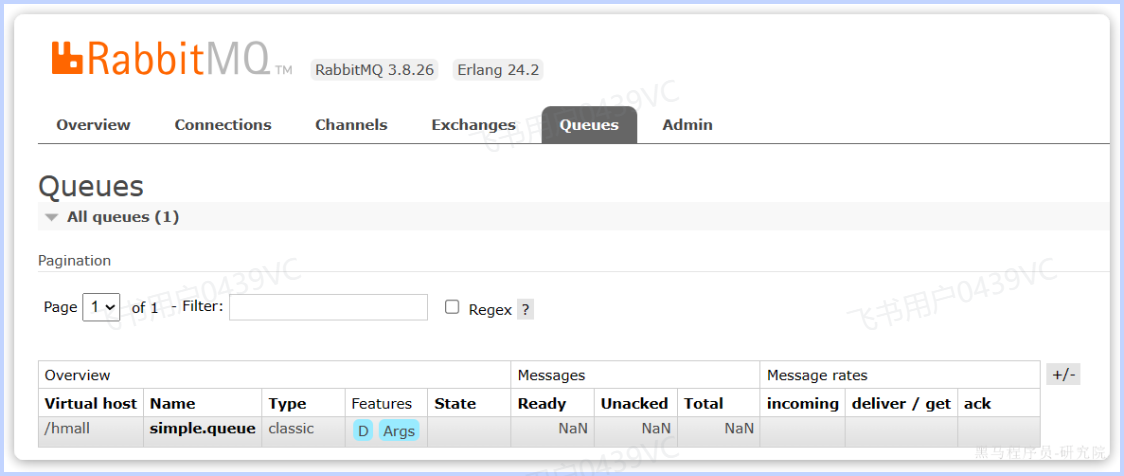The image size is (1124, 476).
Task: Click the Queues page heading
Action: coord(91,186)
